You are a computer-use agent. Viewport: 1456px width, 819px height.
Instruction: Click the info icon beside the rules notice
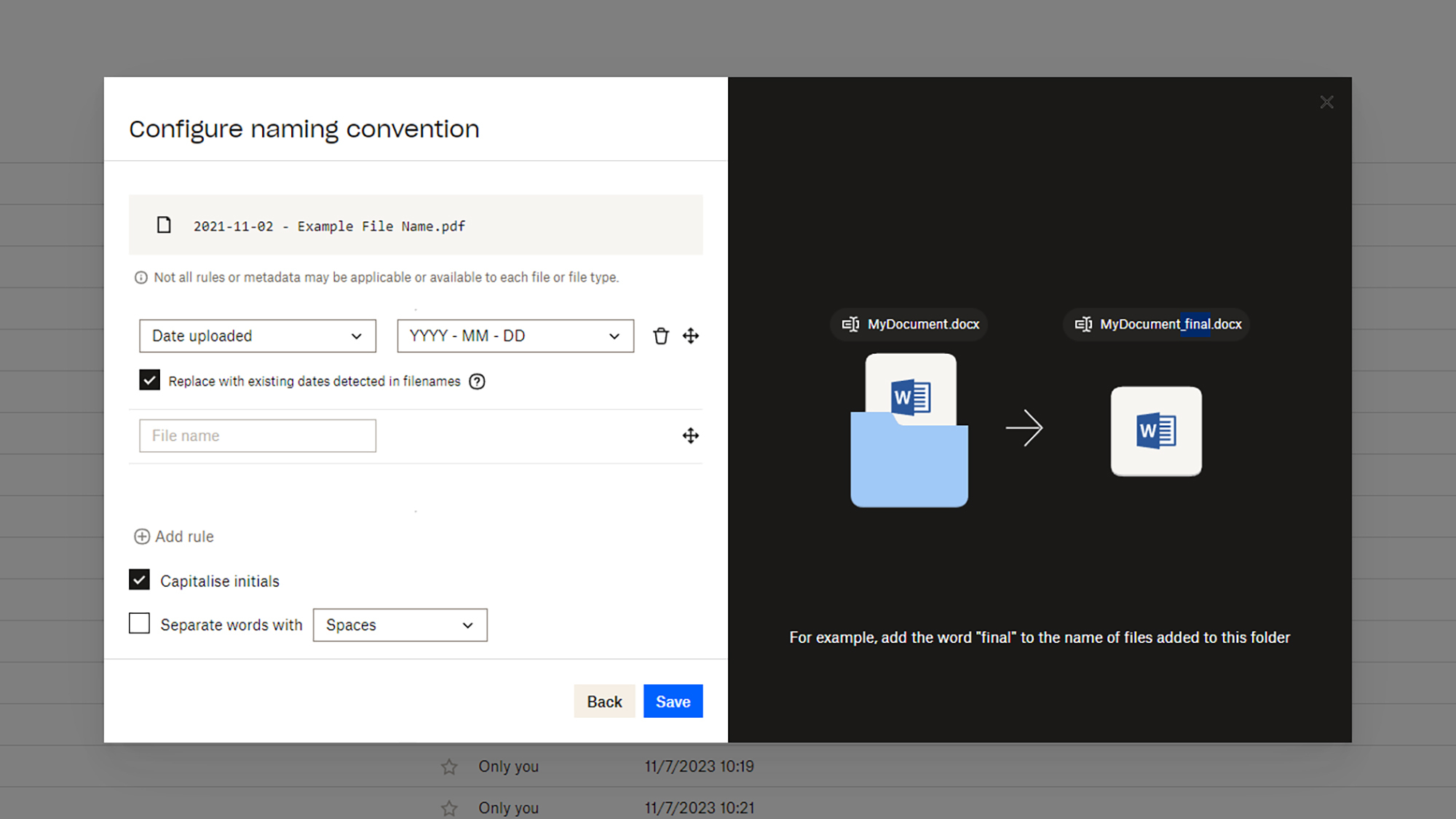tap(141, 277)
